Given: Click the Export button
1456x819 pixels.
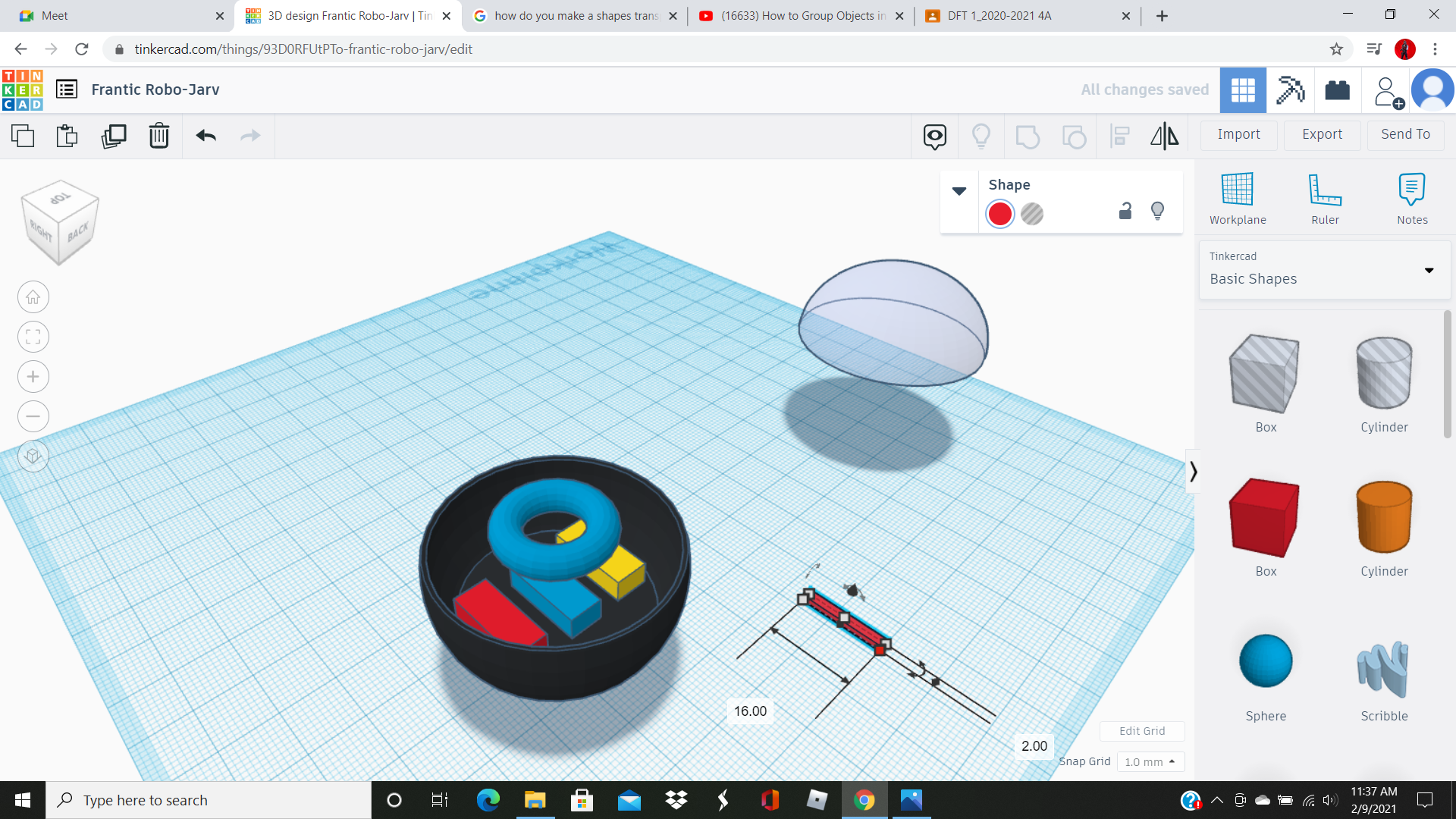Looking at the screenshot, I should (1322, 134).
